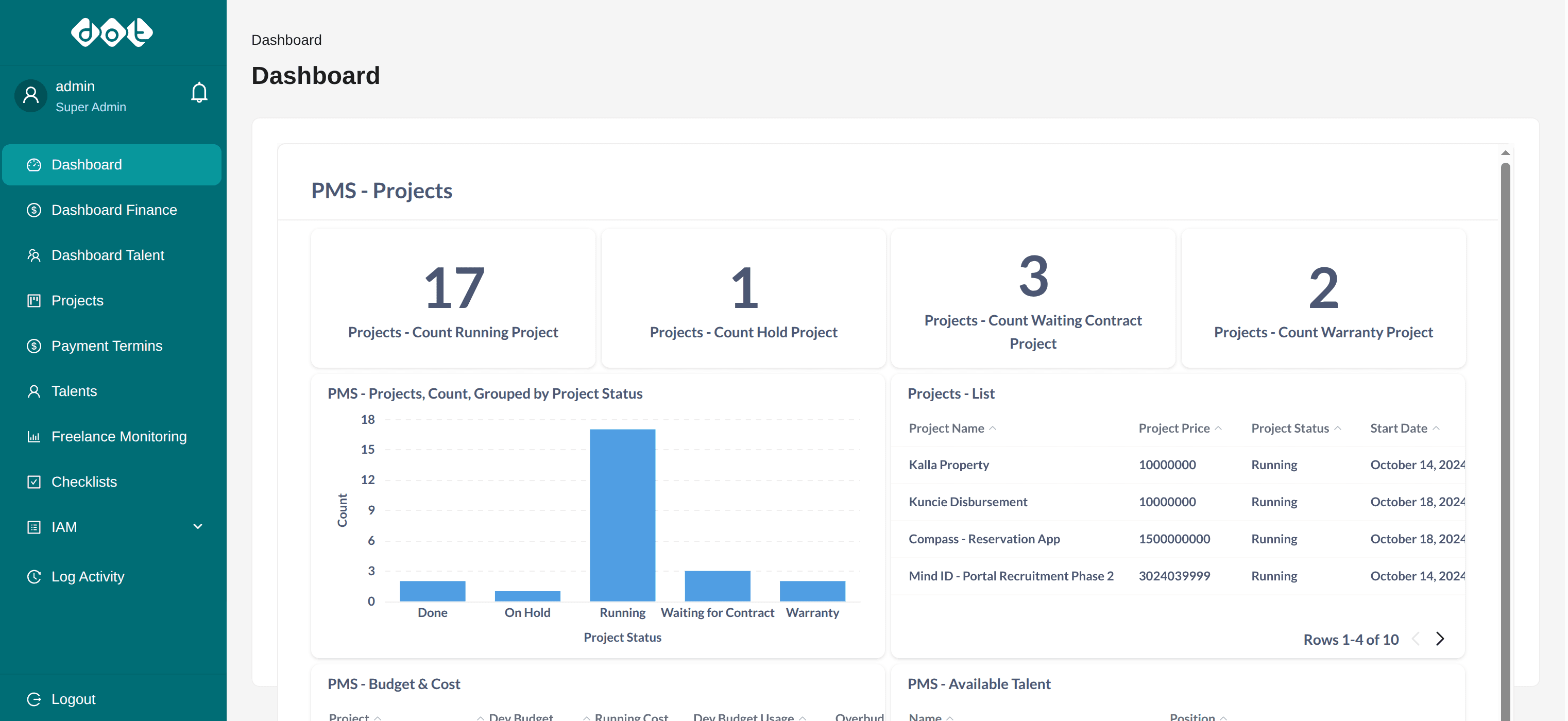This screenshot has width=1568, height=721.
Task: Click the Dashboard breadcrumb link
Action: click(x=286, y=40)
